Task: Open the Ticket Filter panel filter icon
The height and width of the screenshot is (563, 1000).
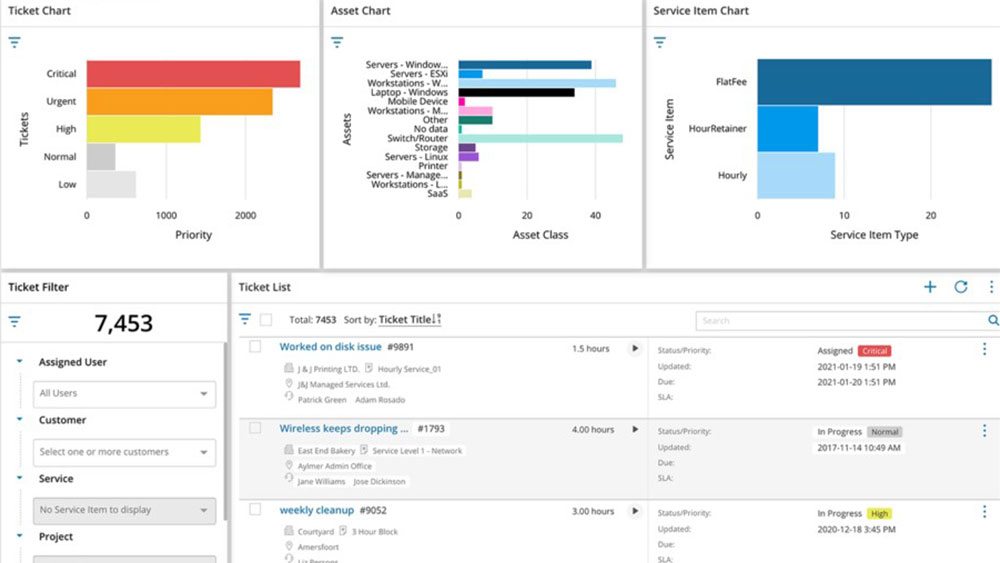Action: pos(14,322)
